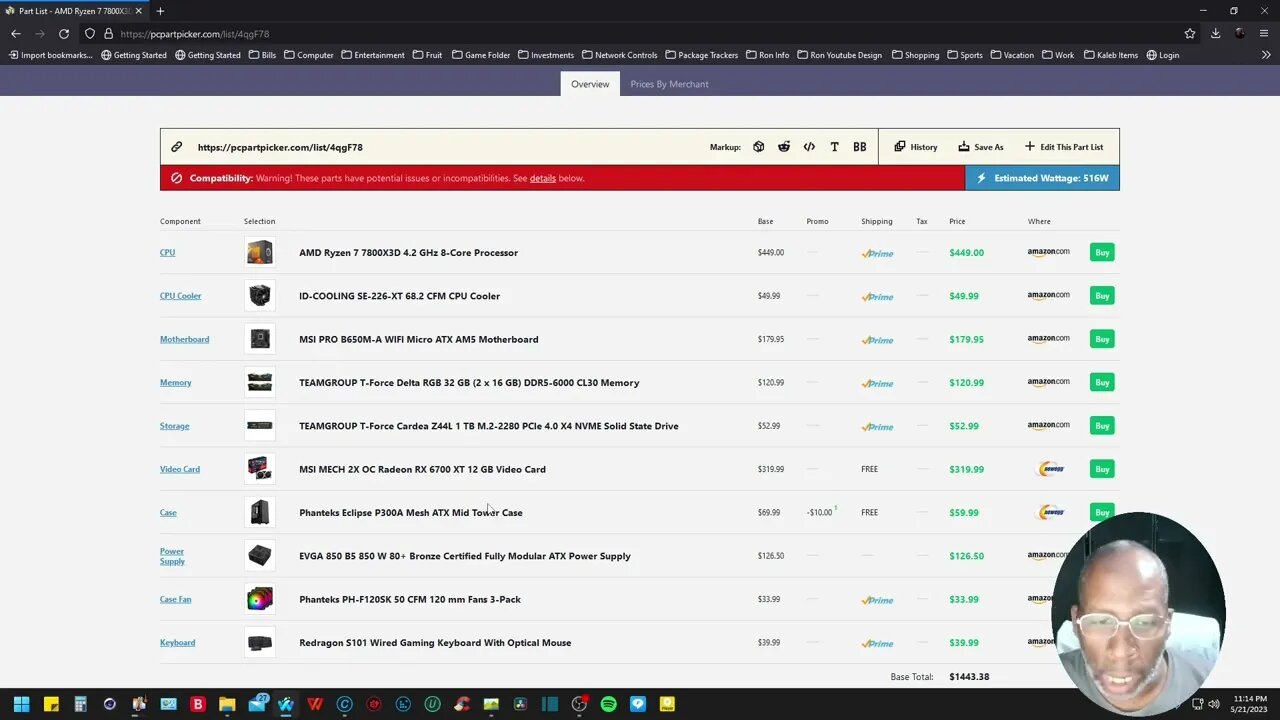Image resolution: width=1280 pixels, height=720 pixels.
Task: Open the Computer bookmark folder
Action: [x=308, y=55]
